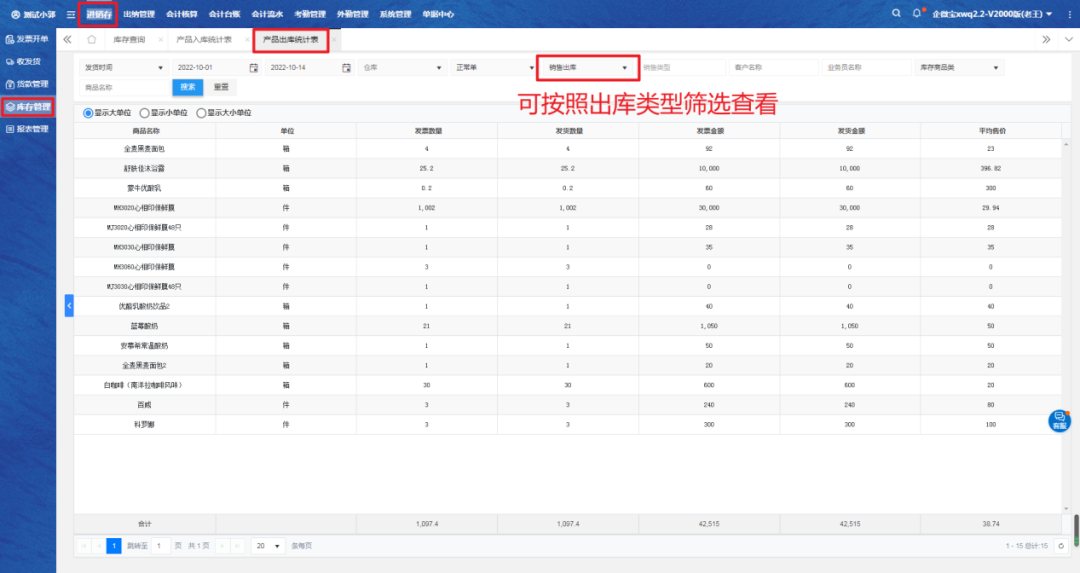1080x573 pixels.
Task: Open the 仓库 warehouse dropdown
Action: 401,68
